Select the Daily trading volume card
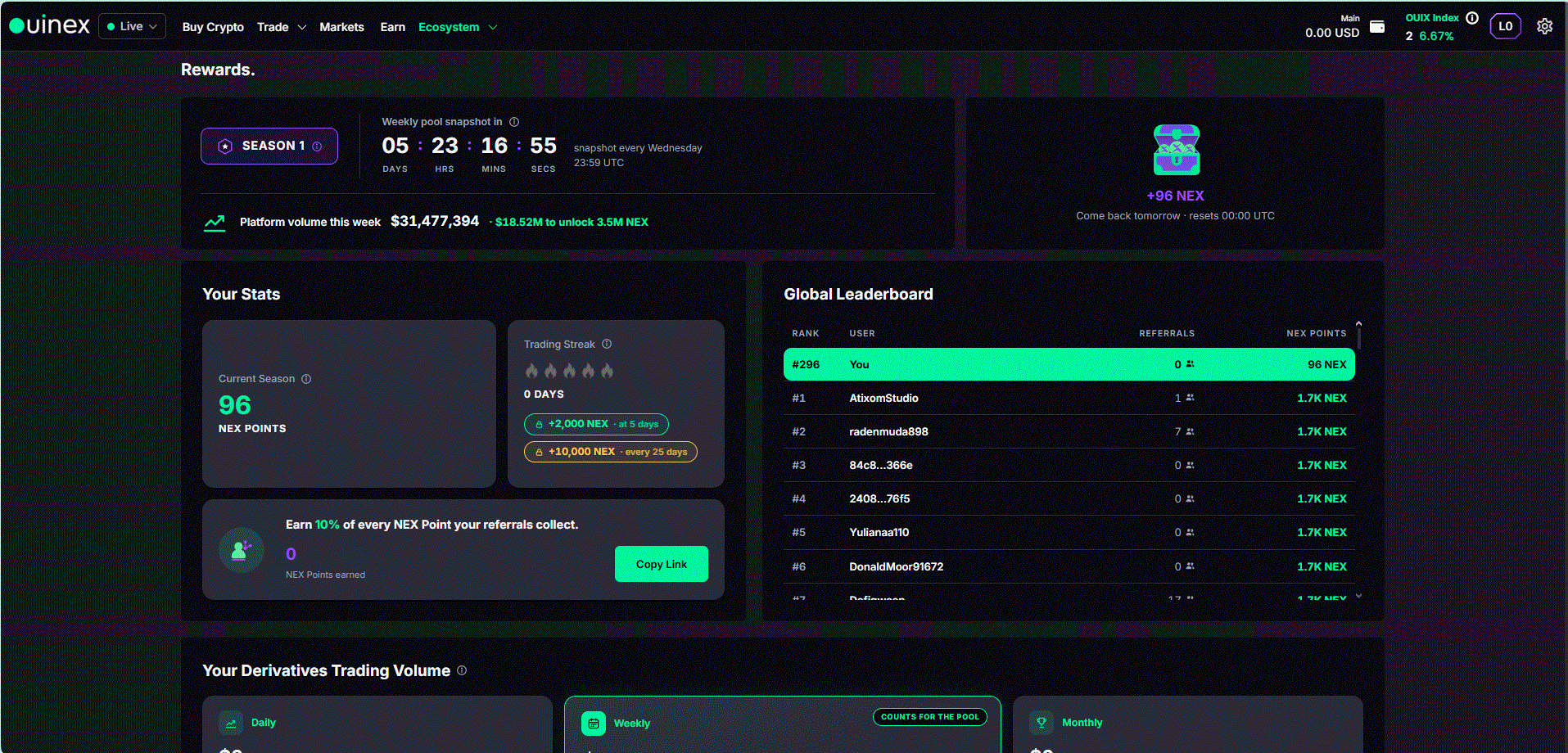Image resolution: width=1568 pixels, height=753 pixels. tap(377, 724)
